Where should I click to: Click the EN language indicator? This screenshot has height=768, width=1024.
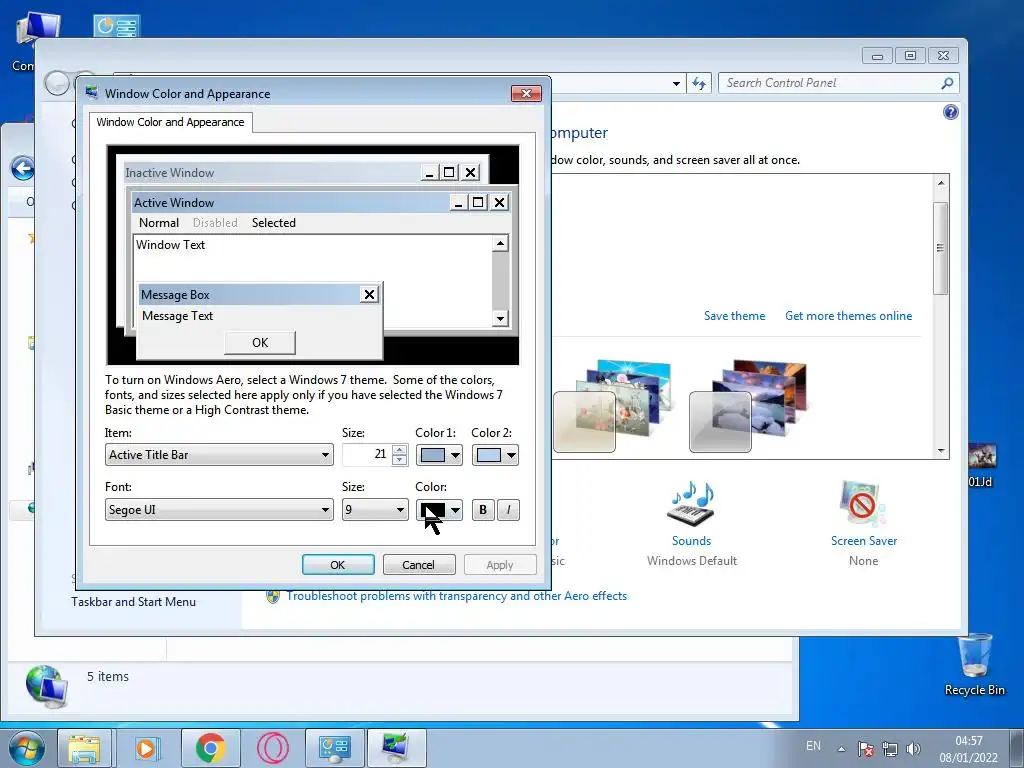(x=813, y=746)
